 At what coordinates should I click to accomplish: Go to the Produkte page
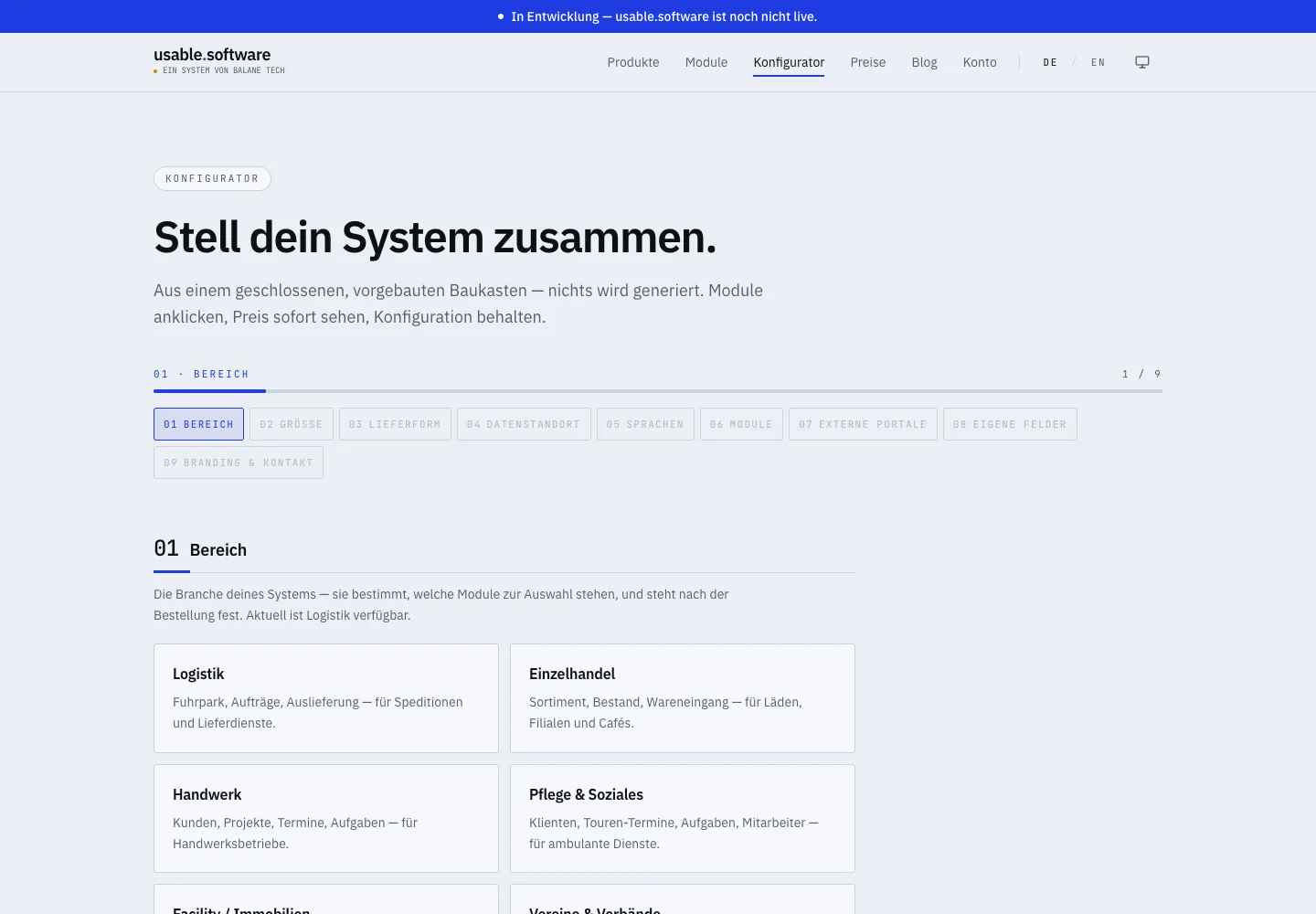coord(633,62)
